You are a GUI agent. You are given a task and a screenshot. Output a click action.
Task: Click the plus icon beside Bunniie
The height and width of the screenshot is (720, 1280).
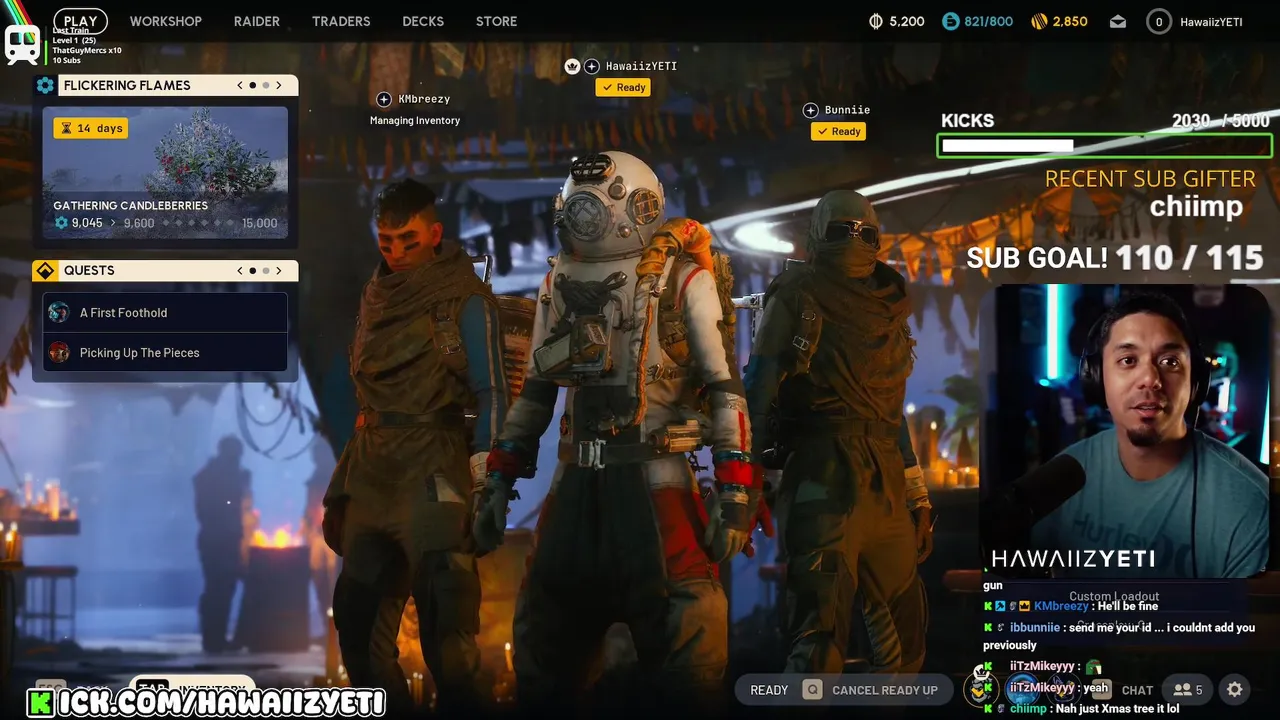pos(810,110)
